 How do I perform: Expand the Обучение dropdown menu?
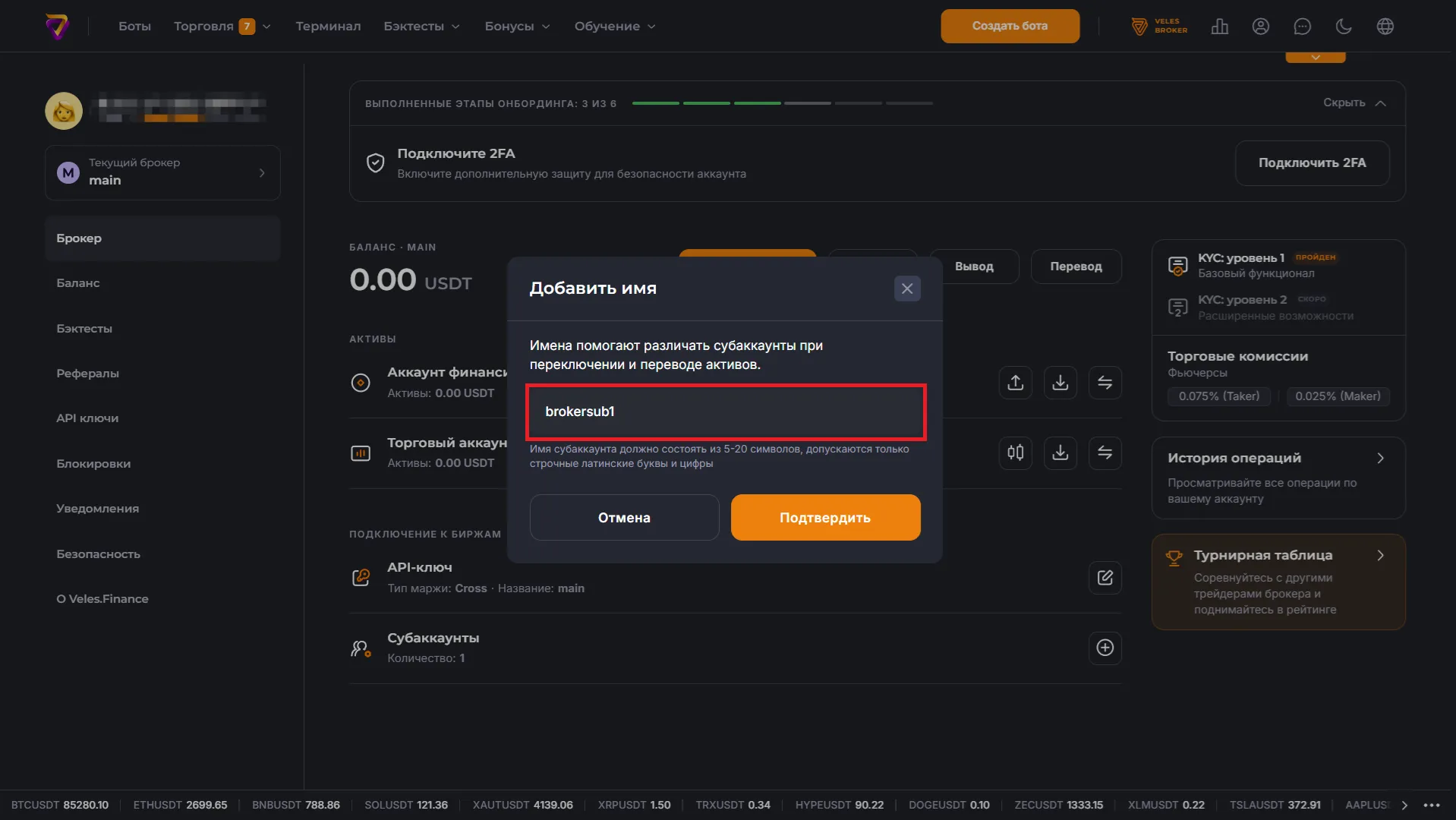615,27
